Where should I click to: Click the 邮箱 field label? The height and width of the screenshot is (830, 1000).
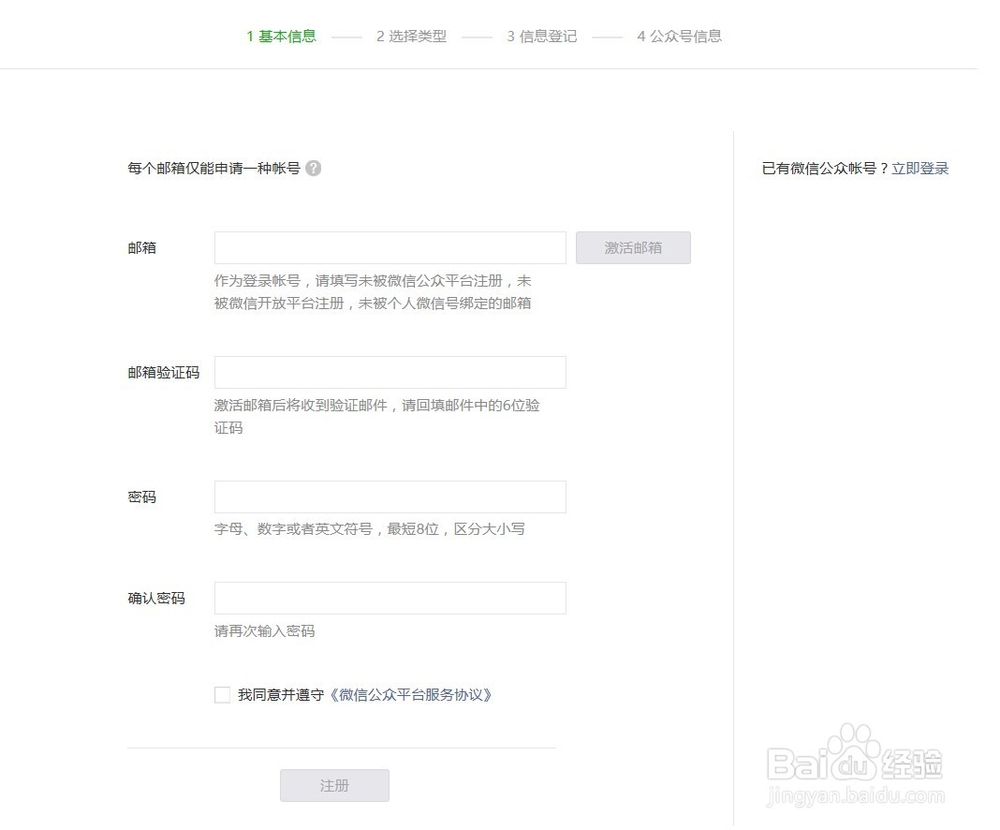142,247
